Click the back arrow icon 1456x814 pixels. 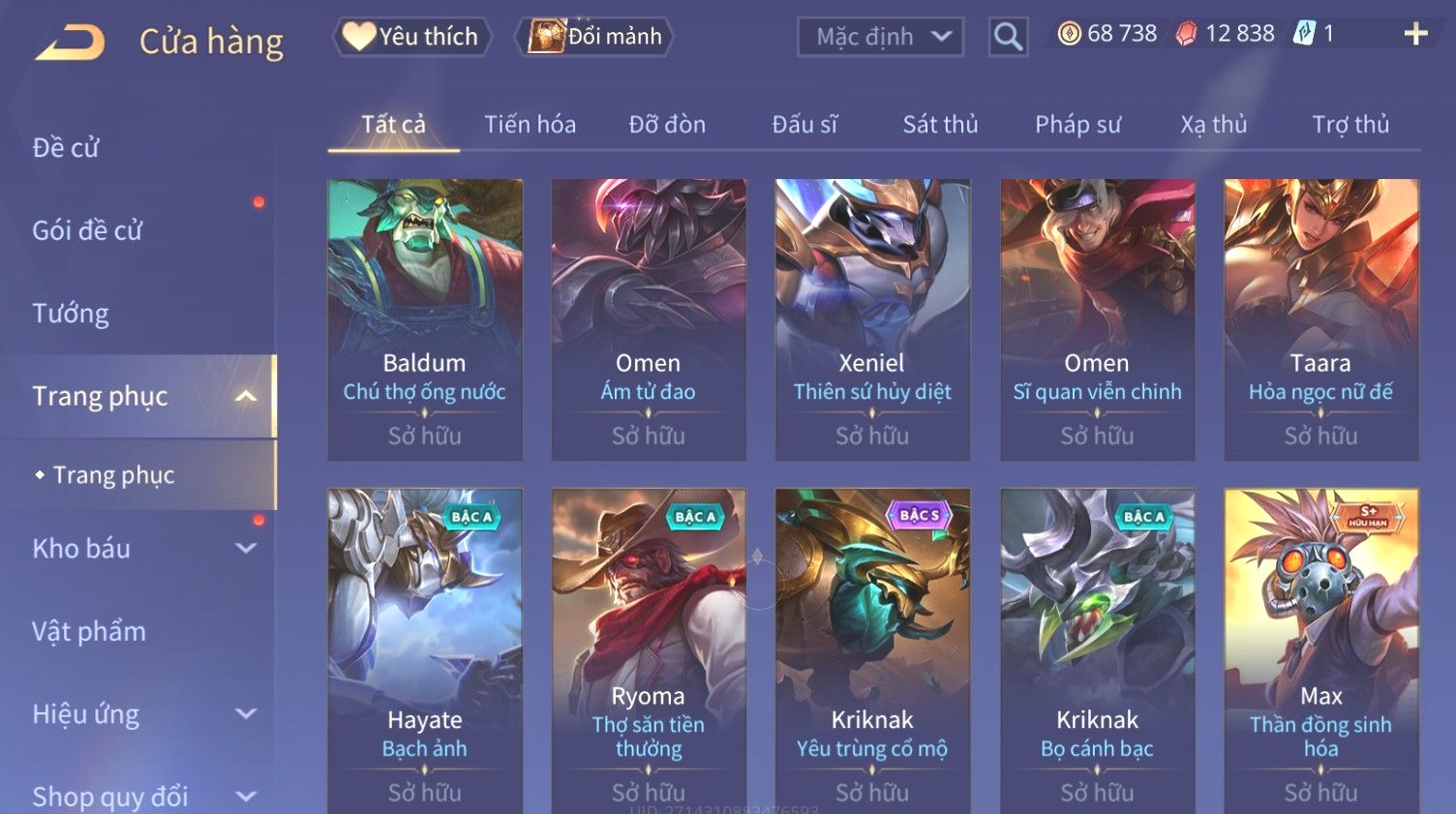click(70, 43)
